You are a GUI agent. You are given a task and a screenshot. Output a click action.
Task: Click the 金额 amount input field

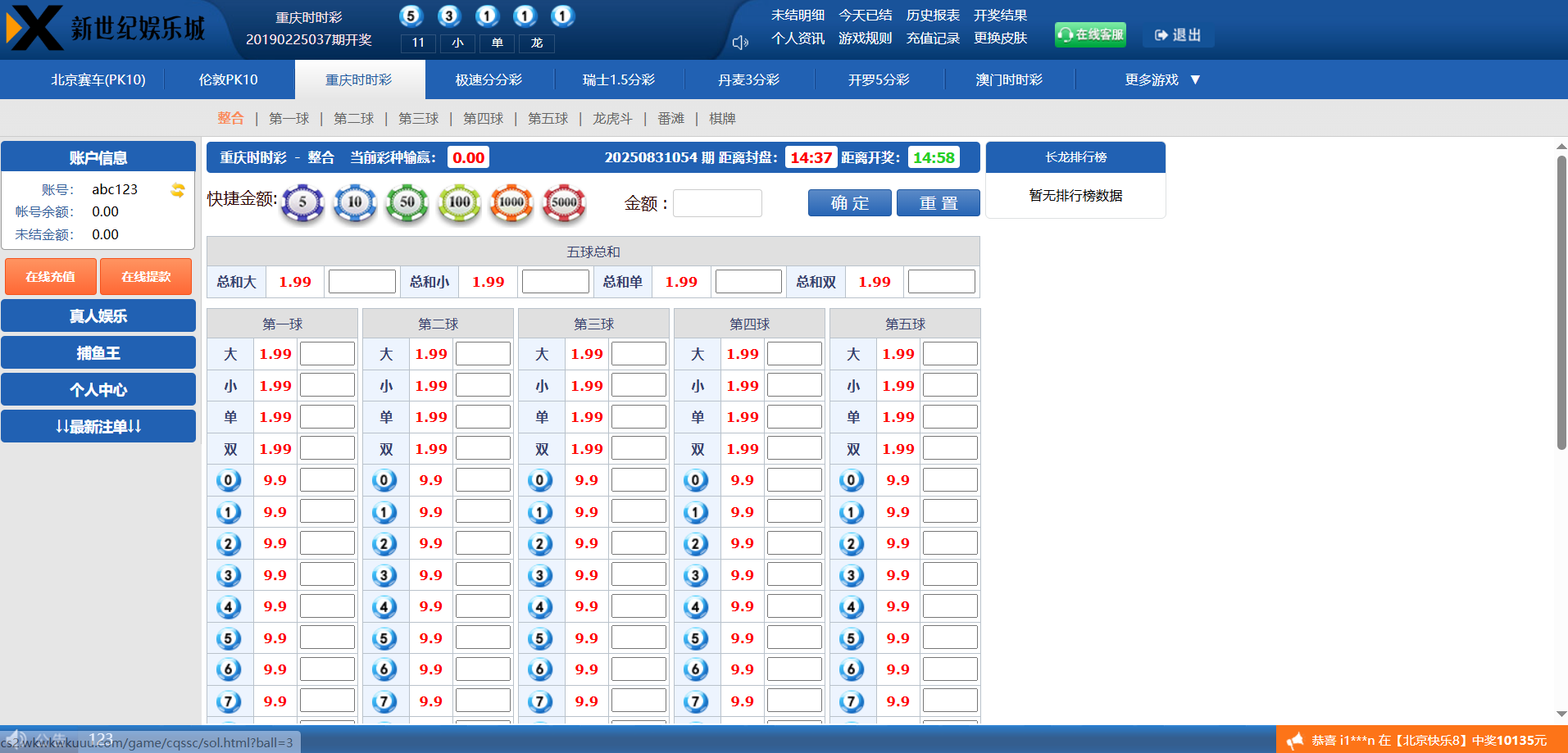click(x=717, y=203)
